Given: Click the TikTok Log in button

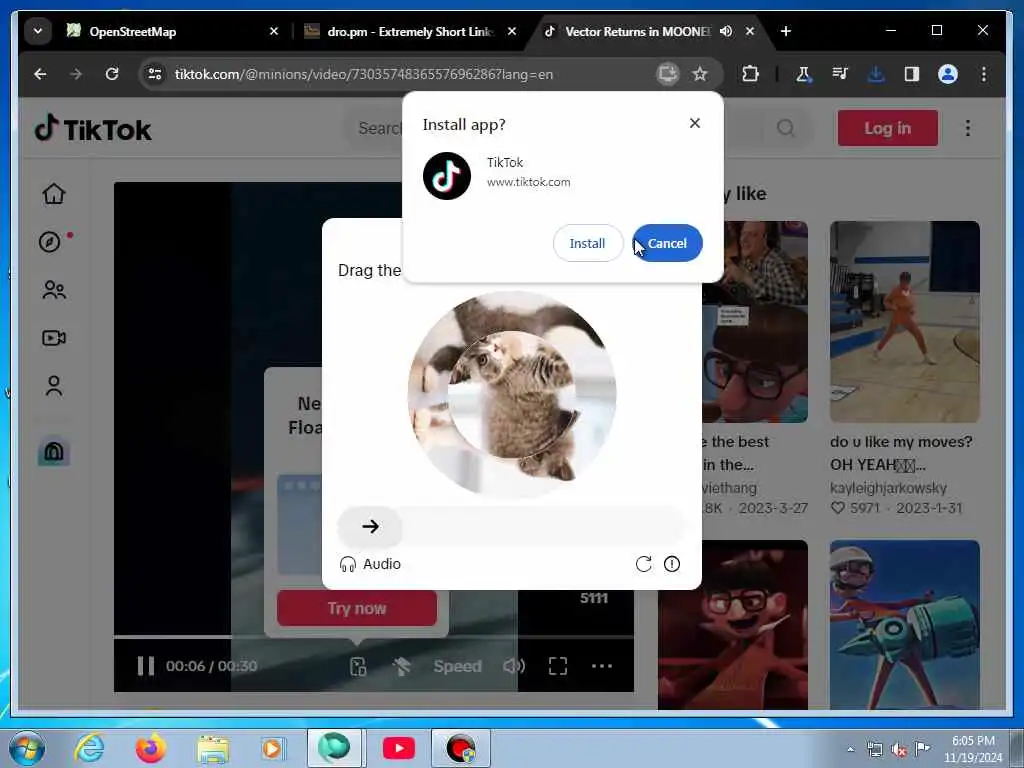Looking at the screenshot, I should click(888, 128).
